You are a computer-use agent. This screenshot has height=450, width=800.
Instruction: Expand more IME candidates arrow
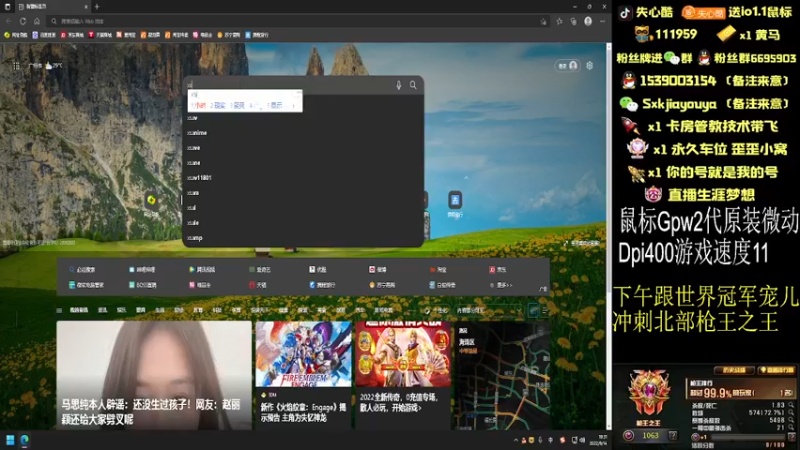(293, 106)
